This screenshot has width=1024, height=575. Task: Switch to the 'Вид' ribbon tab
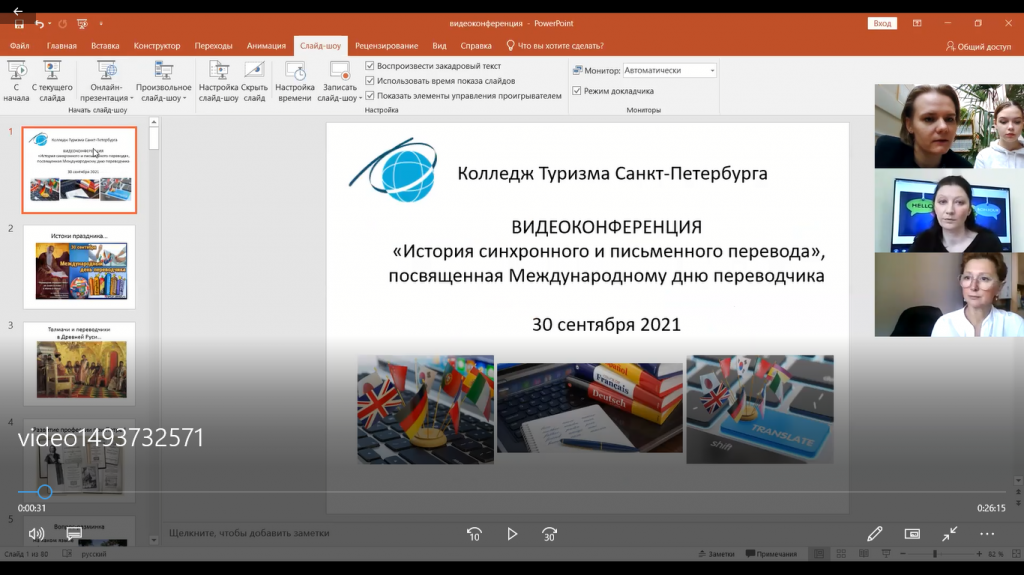[x=440, y=46]
